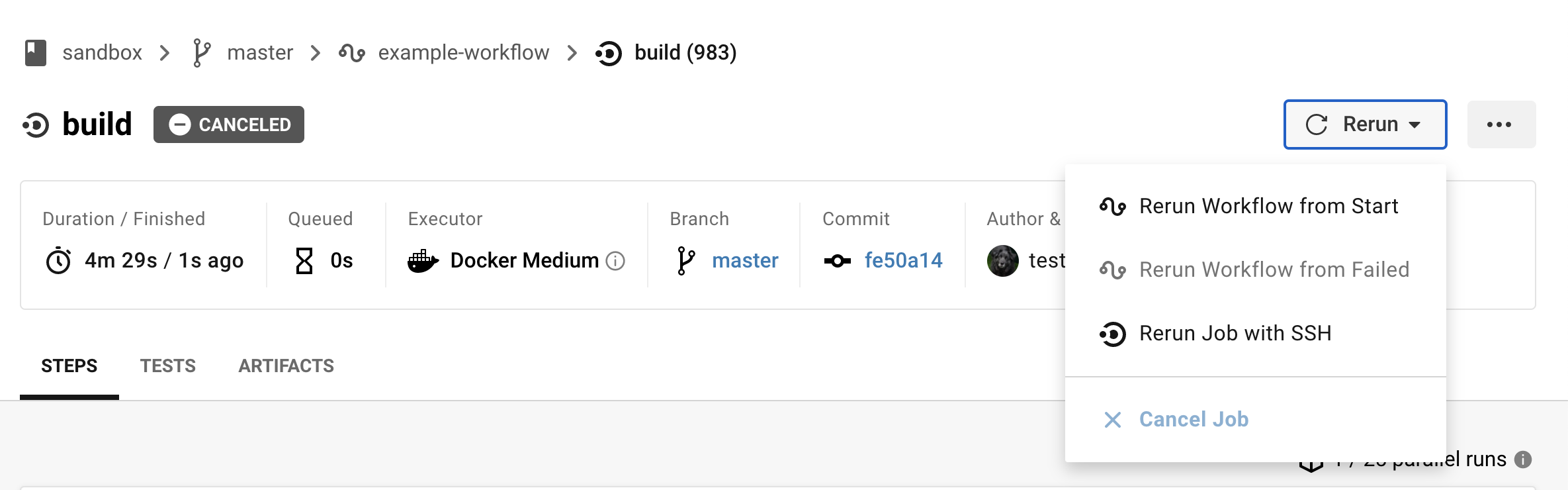Choose Rerun Workflow from Failed option
Viewport: 1568px width, 490px height.
(x=1255, y=270)
